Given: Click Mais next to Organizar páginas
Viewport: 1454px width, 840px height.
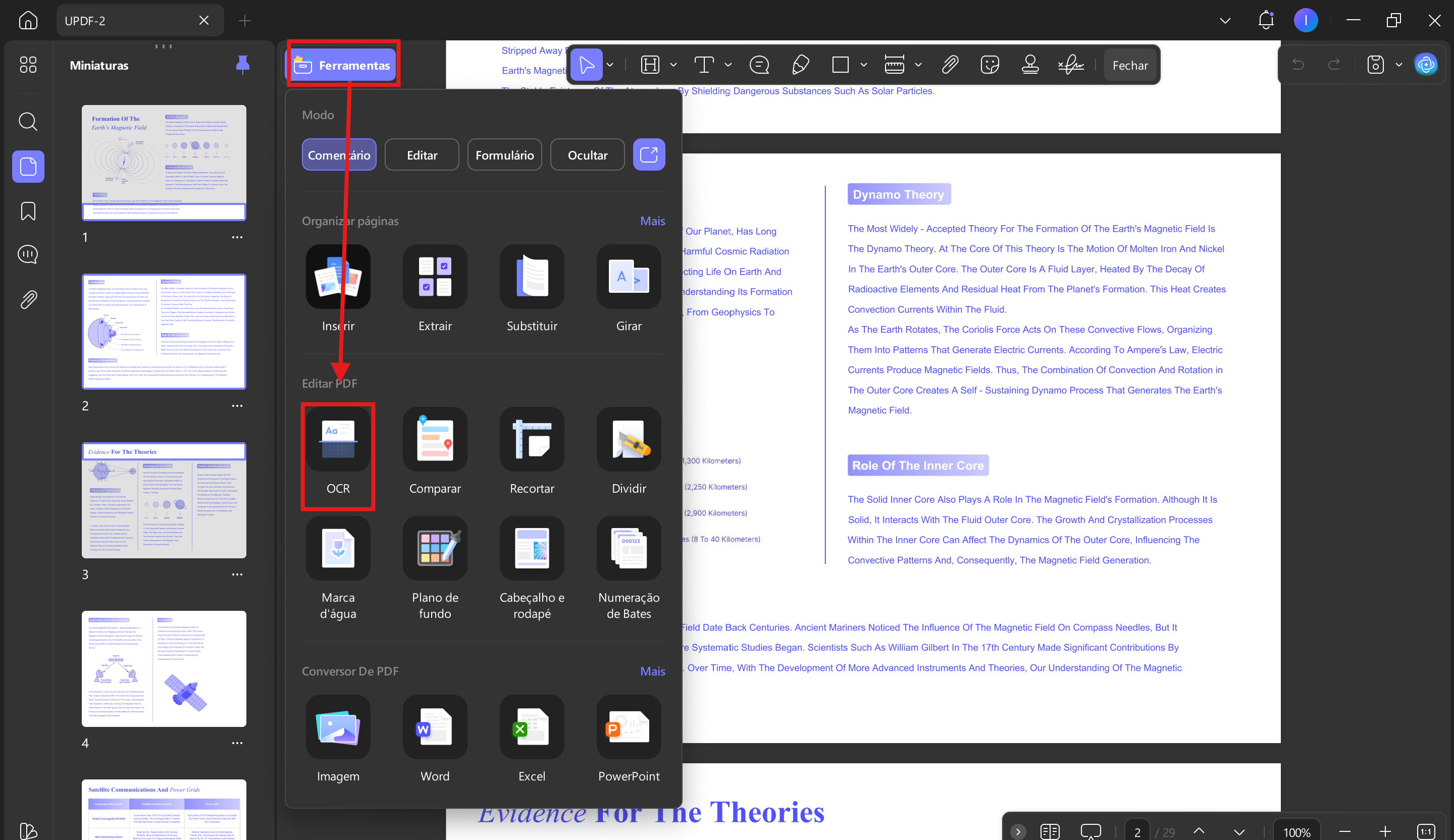Looking at the screenshot, I should tap(653, 221).
